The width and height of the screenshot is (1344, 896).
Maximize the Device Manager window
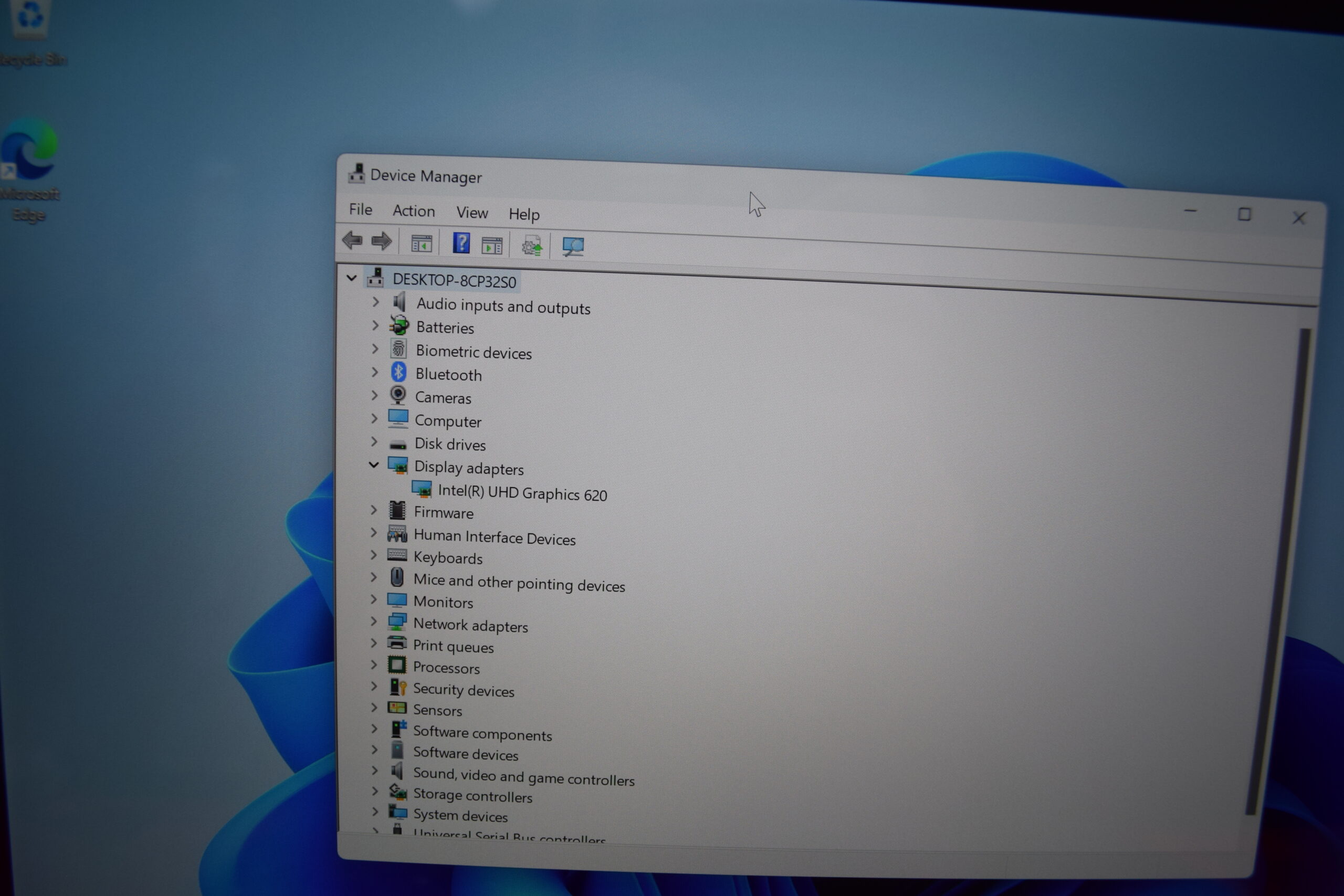1244,214
